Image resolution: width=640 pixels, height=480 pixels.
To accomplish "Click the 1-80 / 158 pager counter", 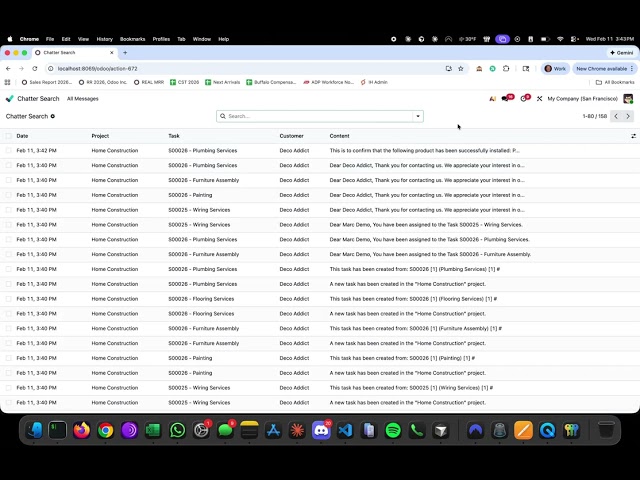I will tap(594, 116).
